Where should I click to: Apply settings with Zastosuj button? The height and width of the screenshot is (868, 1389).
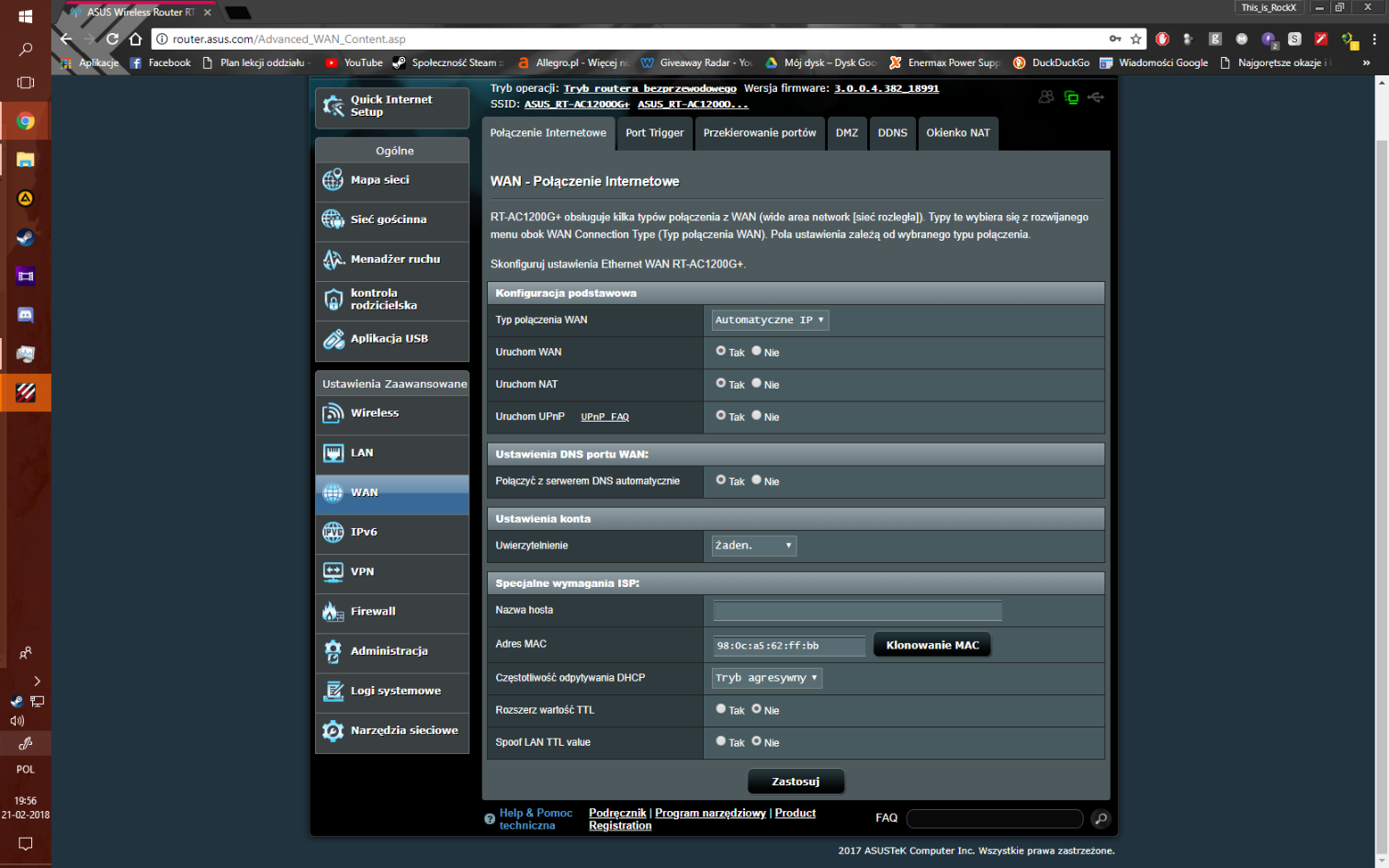coord(796,782)
